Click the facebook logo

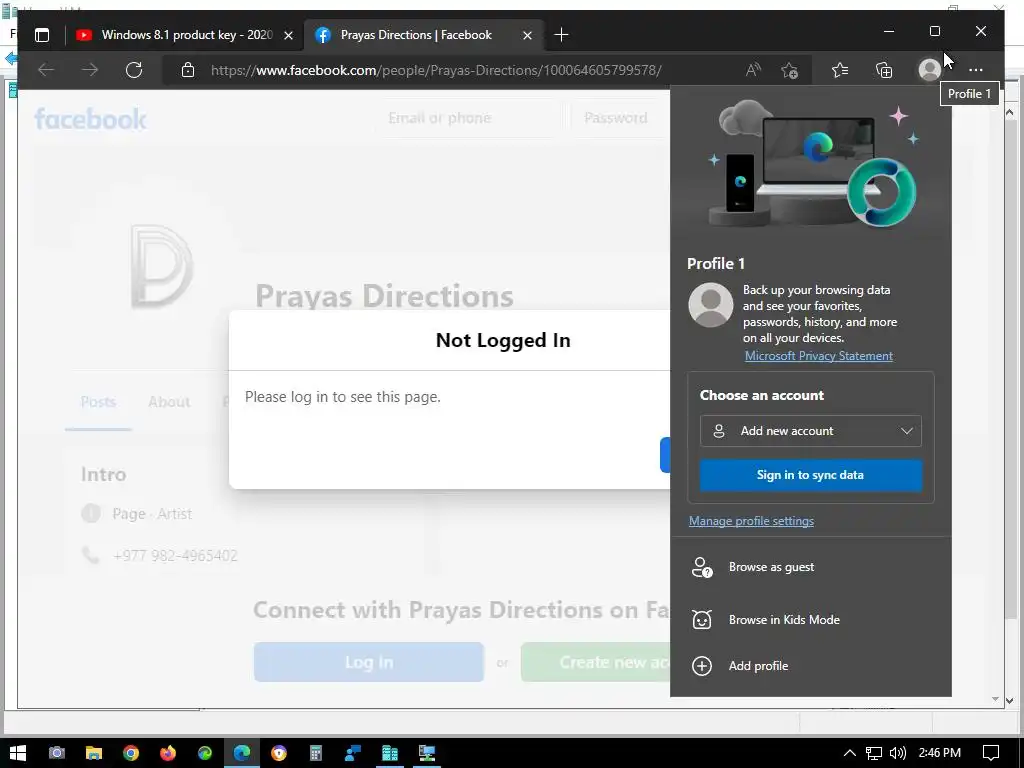point(90,119)
